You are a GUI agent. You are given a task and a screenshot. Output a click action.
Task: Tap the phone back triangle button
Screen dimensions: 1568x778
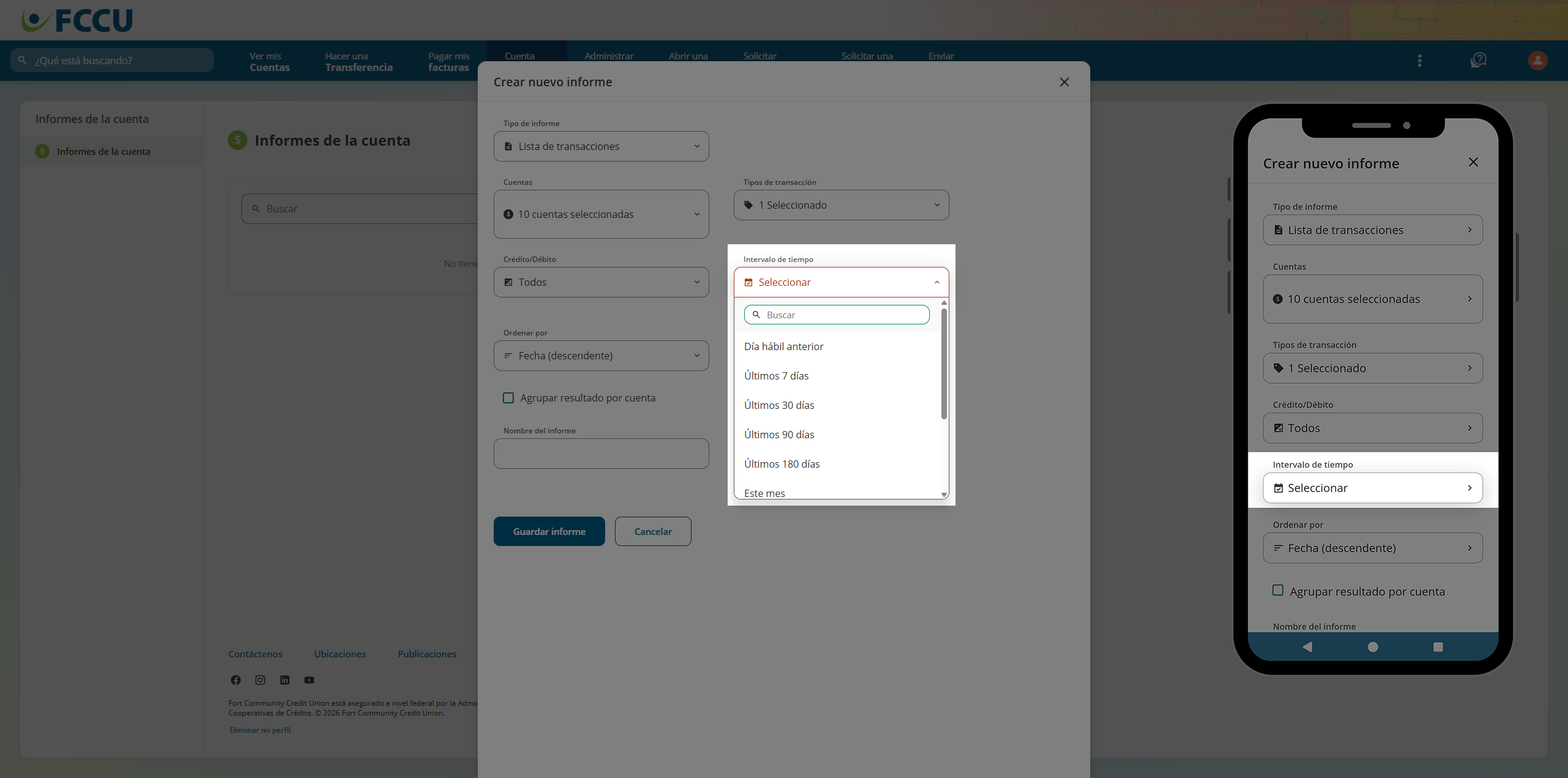(x=1308, y=647)
